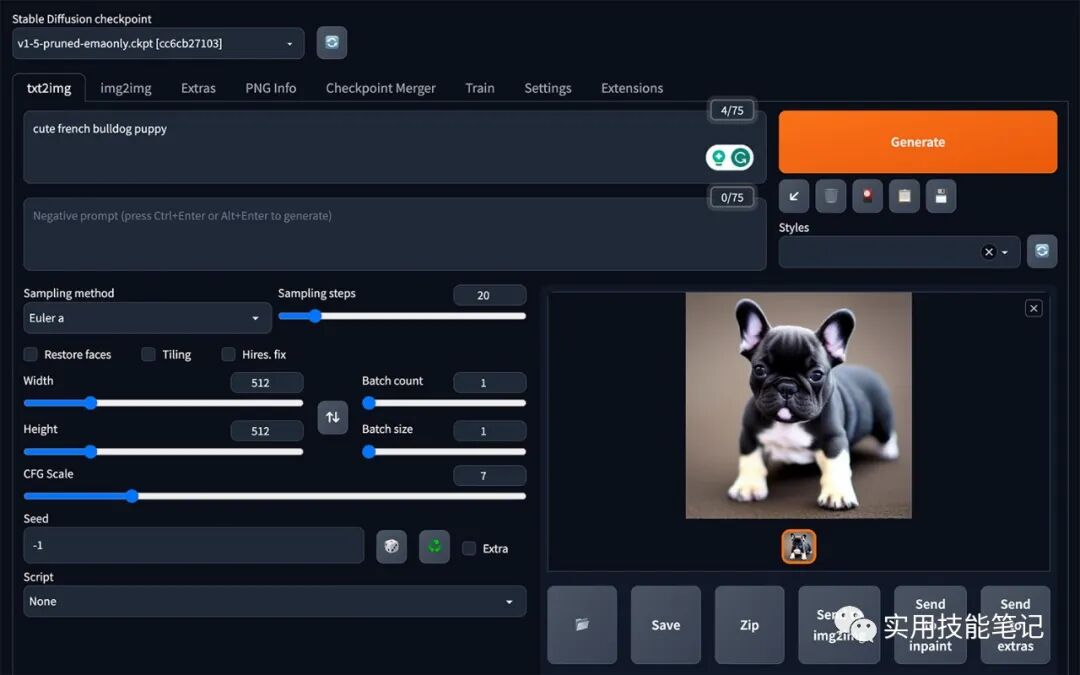Clear the Styles selection with X
Screen dimensions: 1080x675
(988, 252)
